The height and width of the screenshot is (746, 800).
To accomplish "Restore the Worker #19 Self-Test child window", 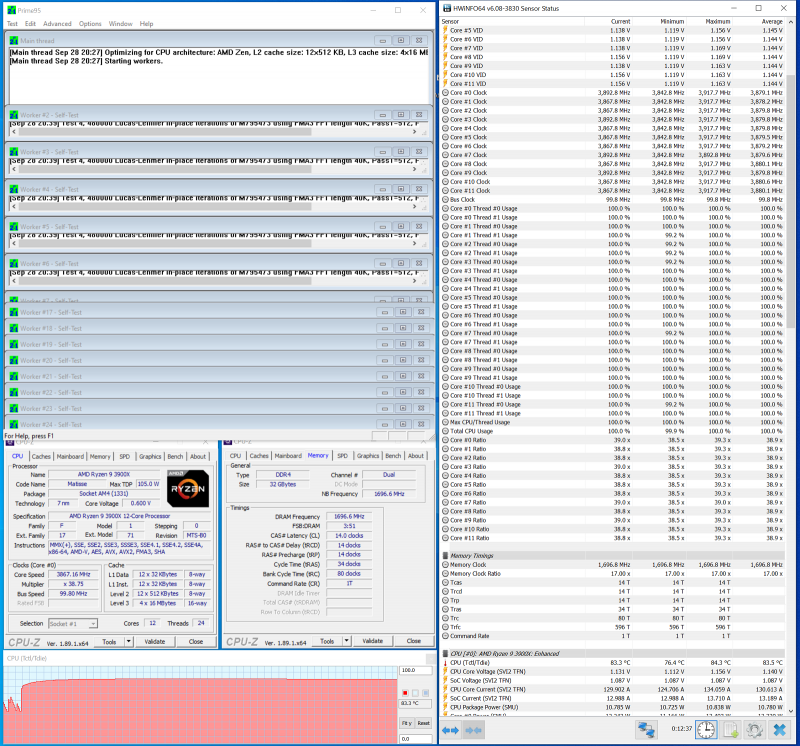I will pos(403,344).
